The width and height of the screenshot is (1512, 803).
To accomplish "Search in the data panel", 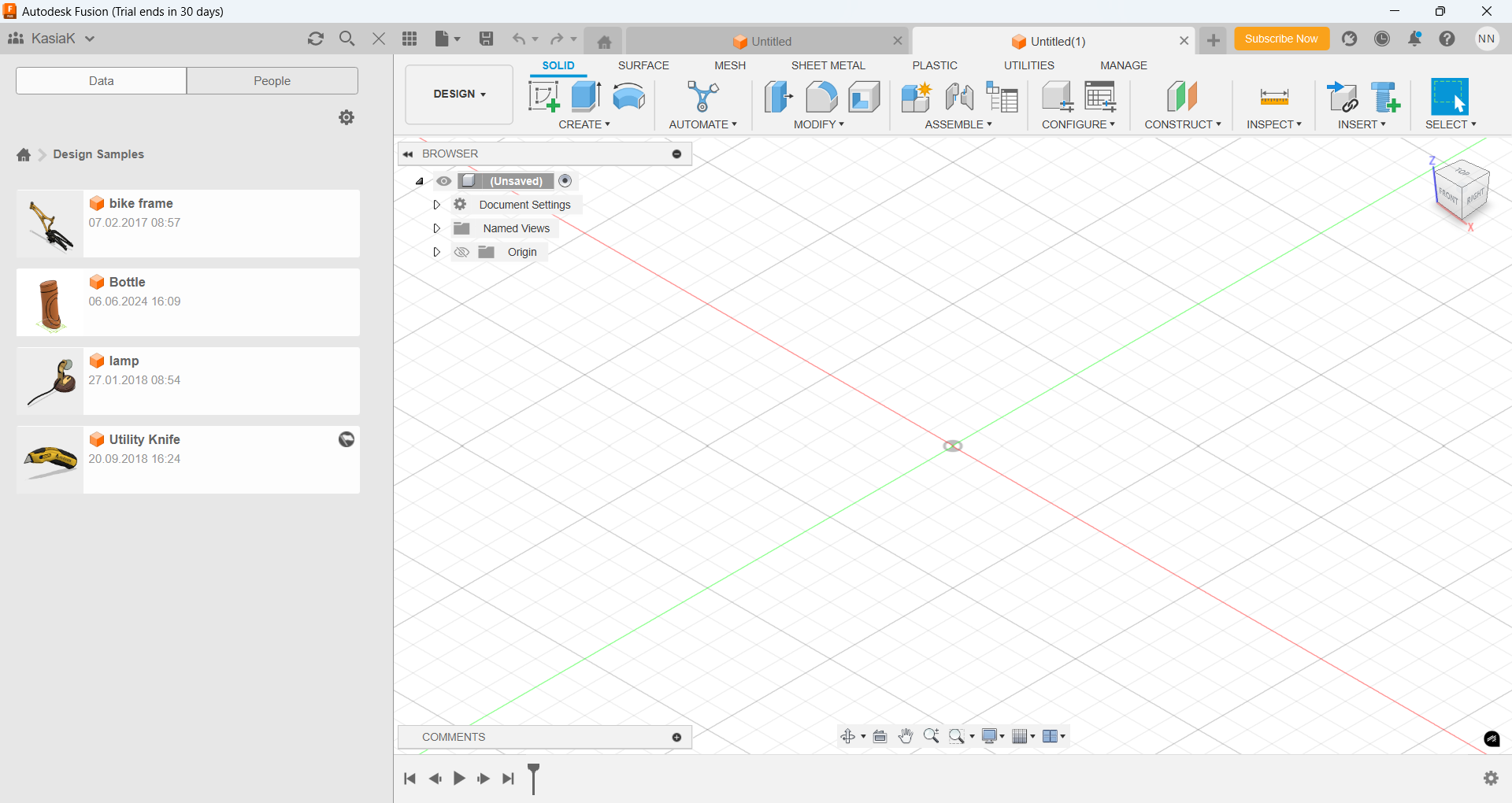I will 346,39.
